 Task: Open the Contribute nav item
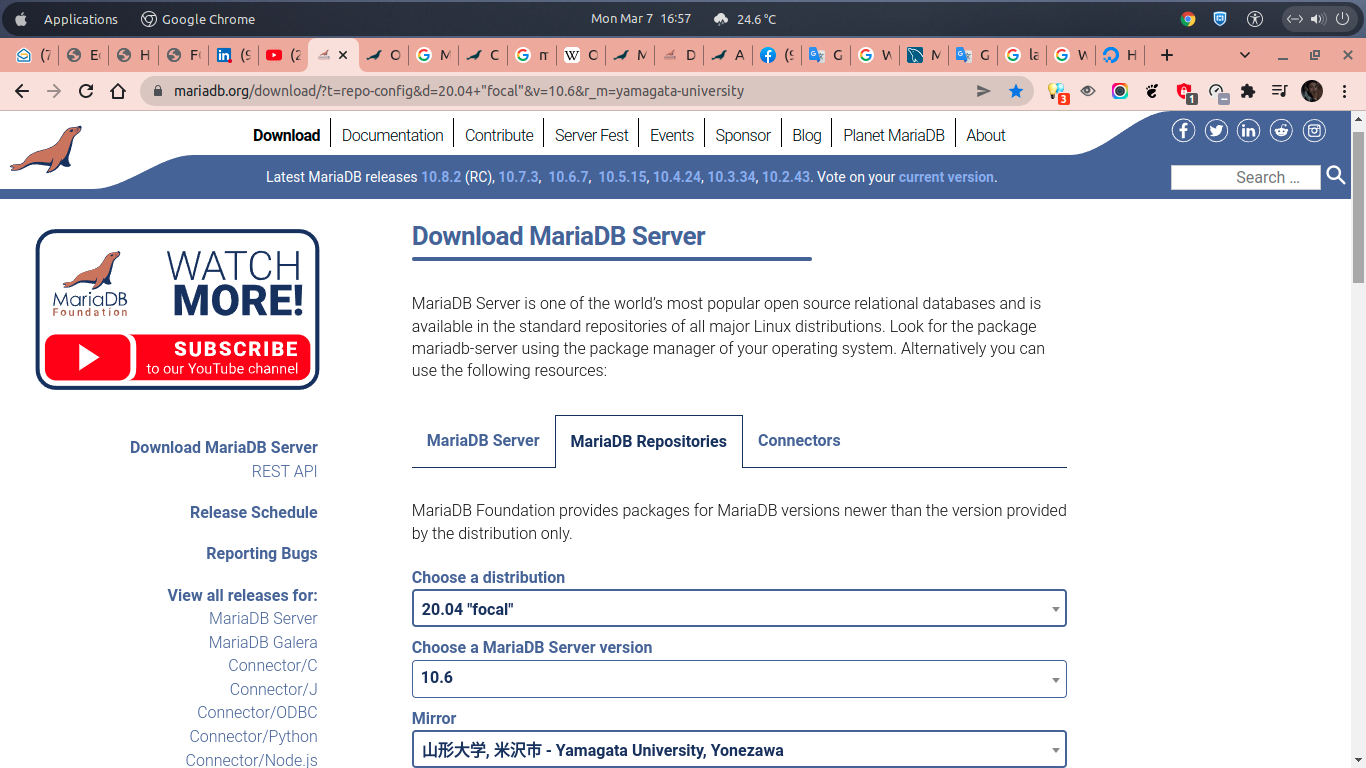tap(499, 135)
